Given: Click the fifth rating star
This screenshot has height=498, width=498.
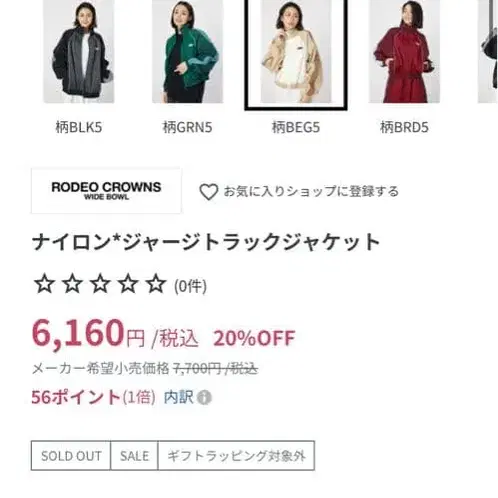Looking at the screenshot, I should pos(156,284).
